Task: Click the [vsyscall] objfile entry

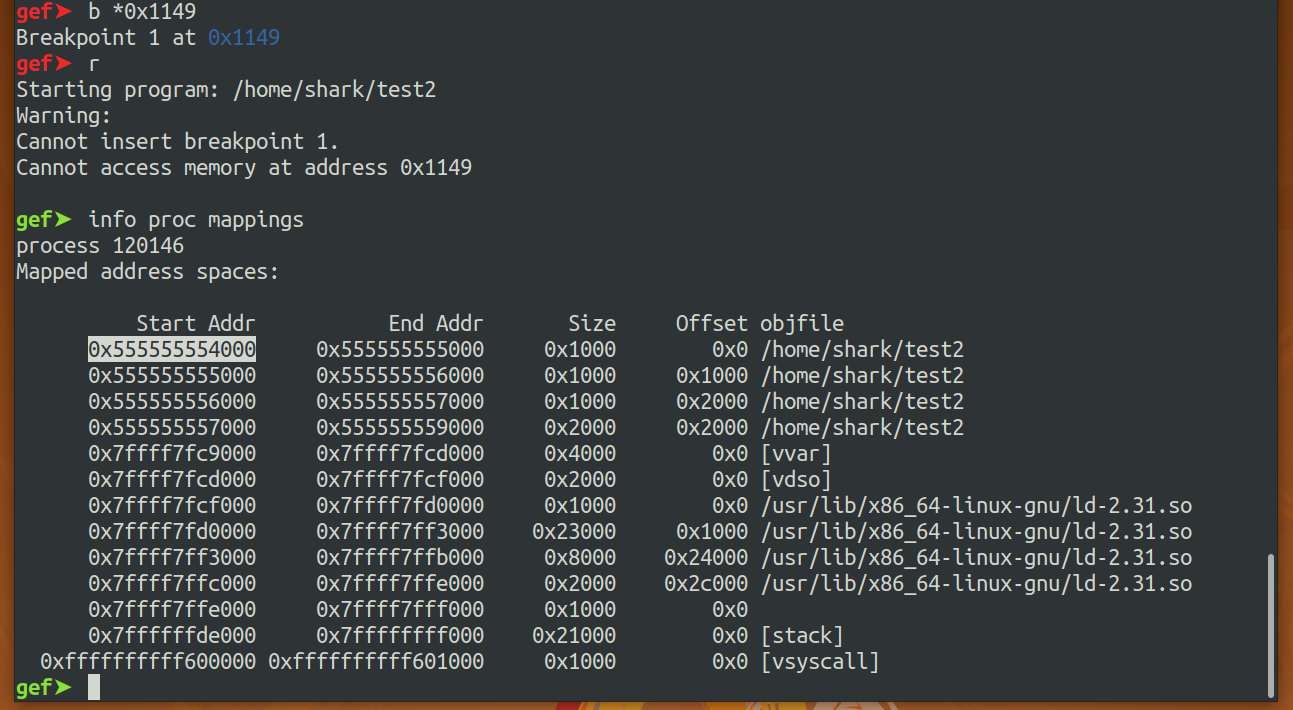Action: 820,662
